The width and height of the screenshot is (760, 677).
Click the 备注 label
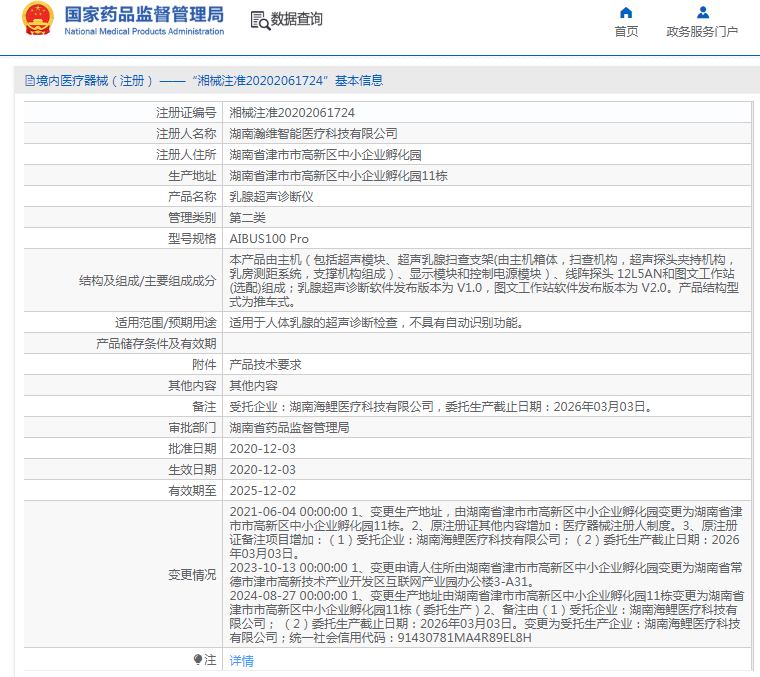click(204, 407)
